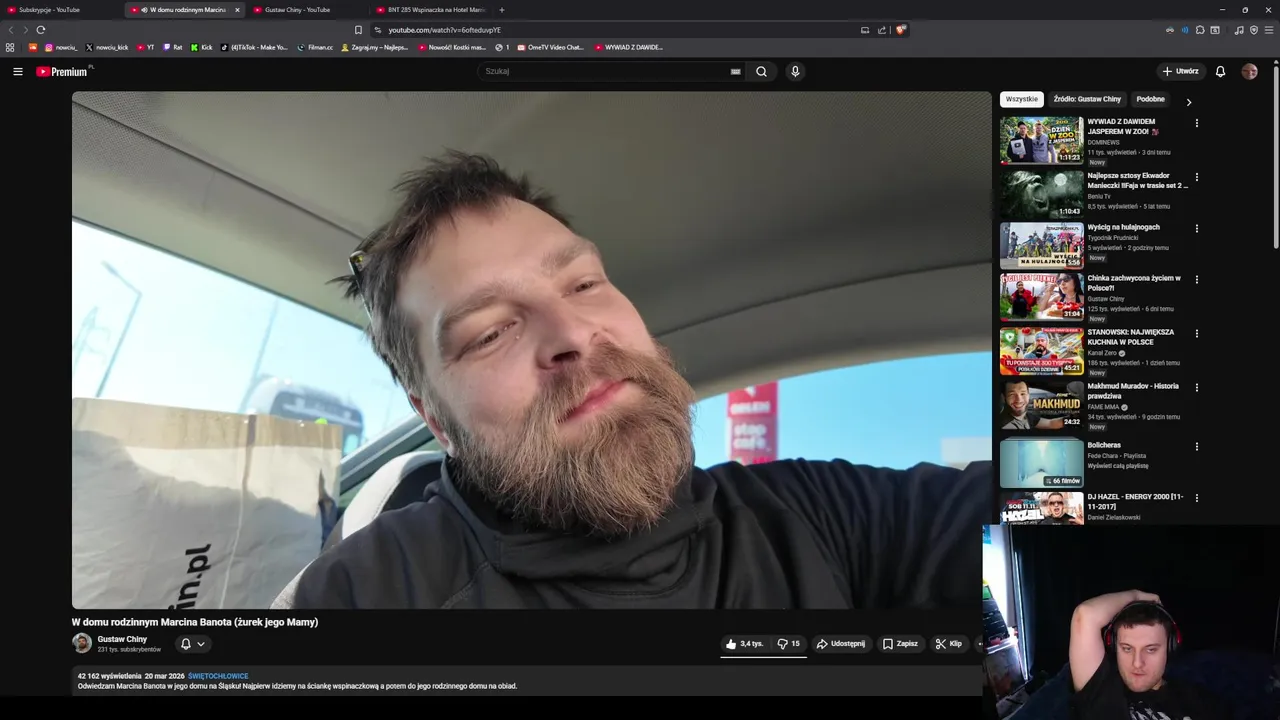The height and width of the screenshot is (720, 1280).
Task: Open options for 'WYWIAD Z DAWIDEM JASPEREM' video
Action: [1196, 123]
